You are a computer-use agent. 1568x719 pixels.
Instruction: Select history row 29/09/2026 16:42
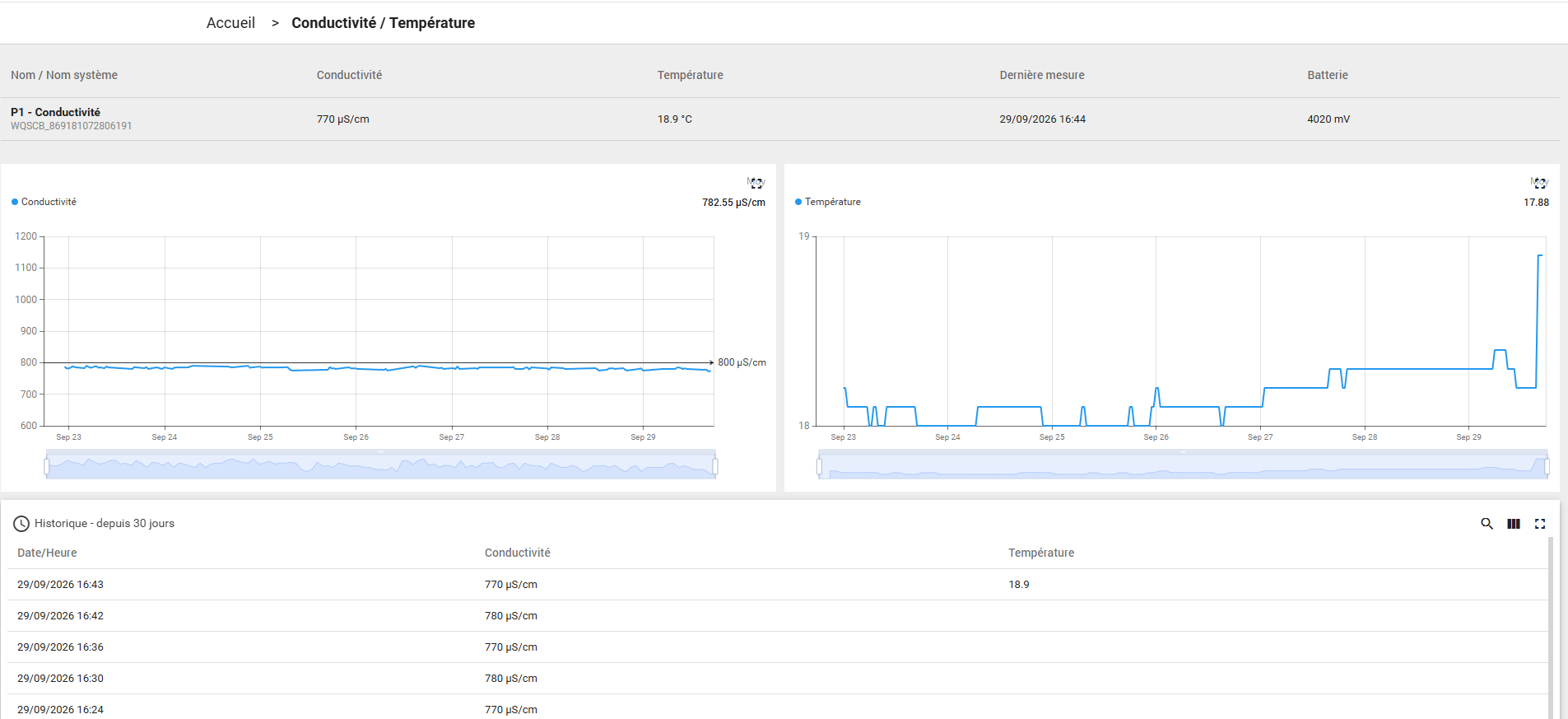(778, 616)
